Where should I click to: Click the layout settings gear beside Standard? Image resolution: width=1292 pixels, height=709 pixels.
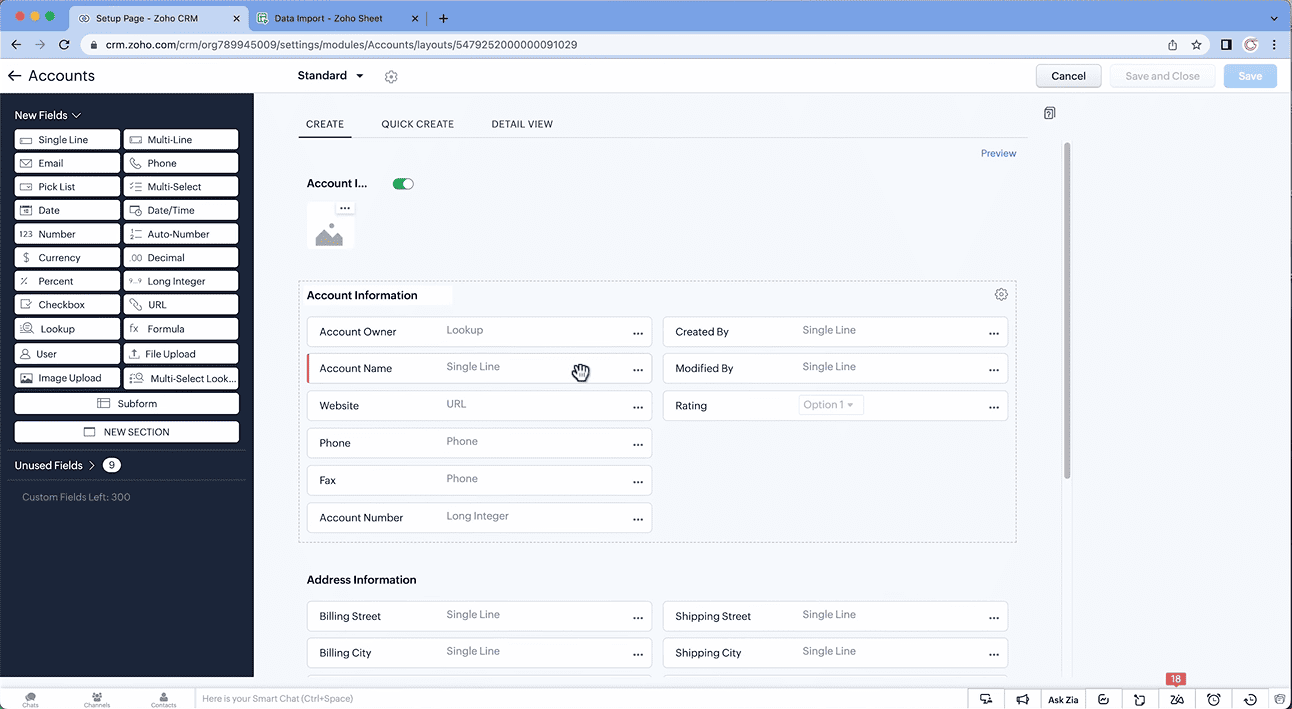pyautogui.click(x=391, y=77)
